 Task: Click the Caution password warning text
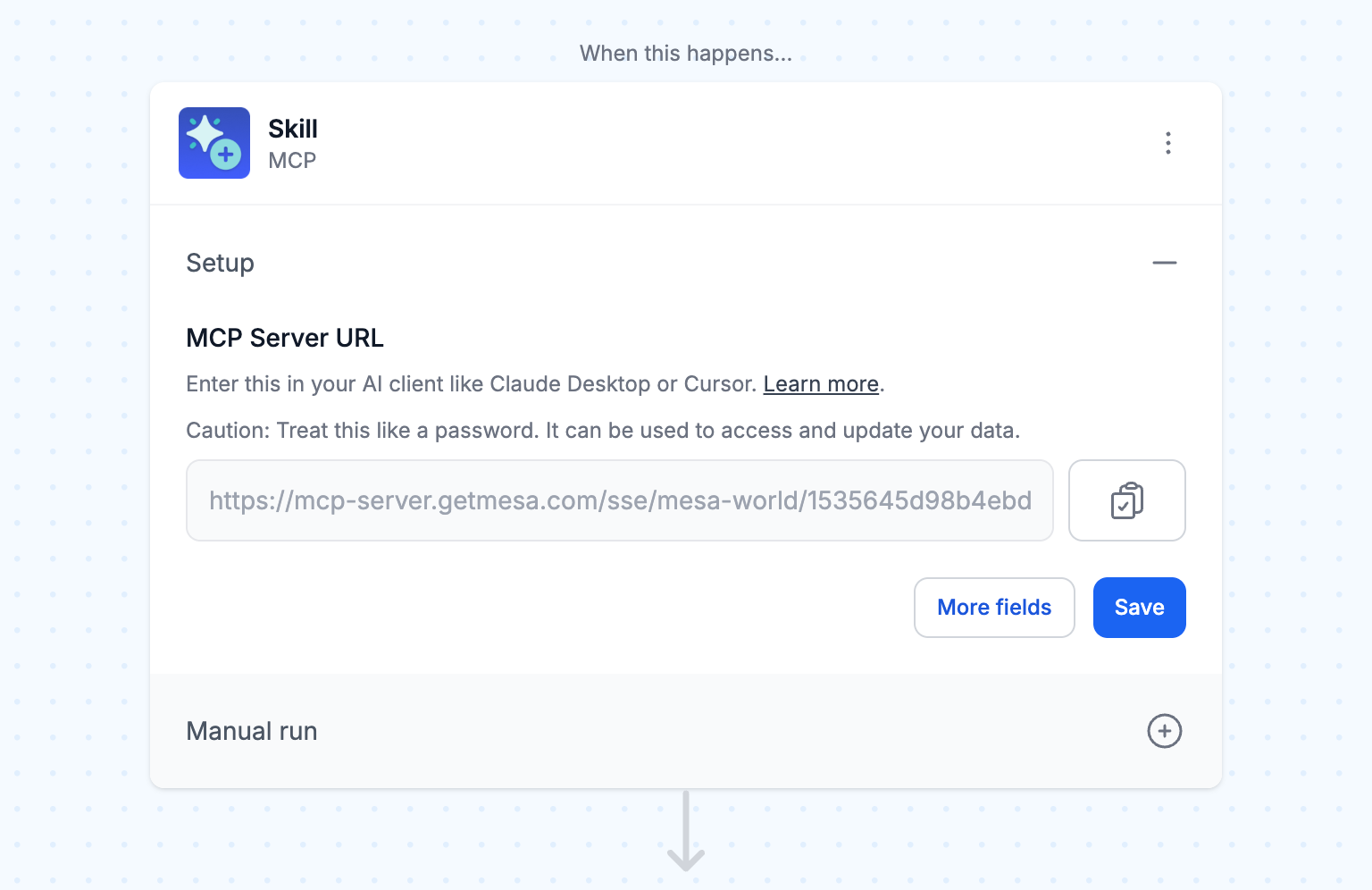point(603,431)
